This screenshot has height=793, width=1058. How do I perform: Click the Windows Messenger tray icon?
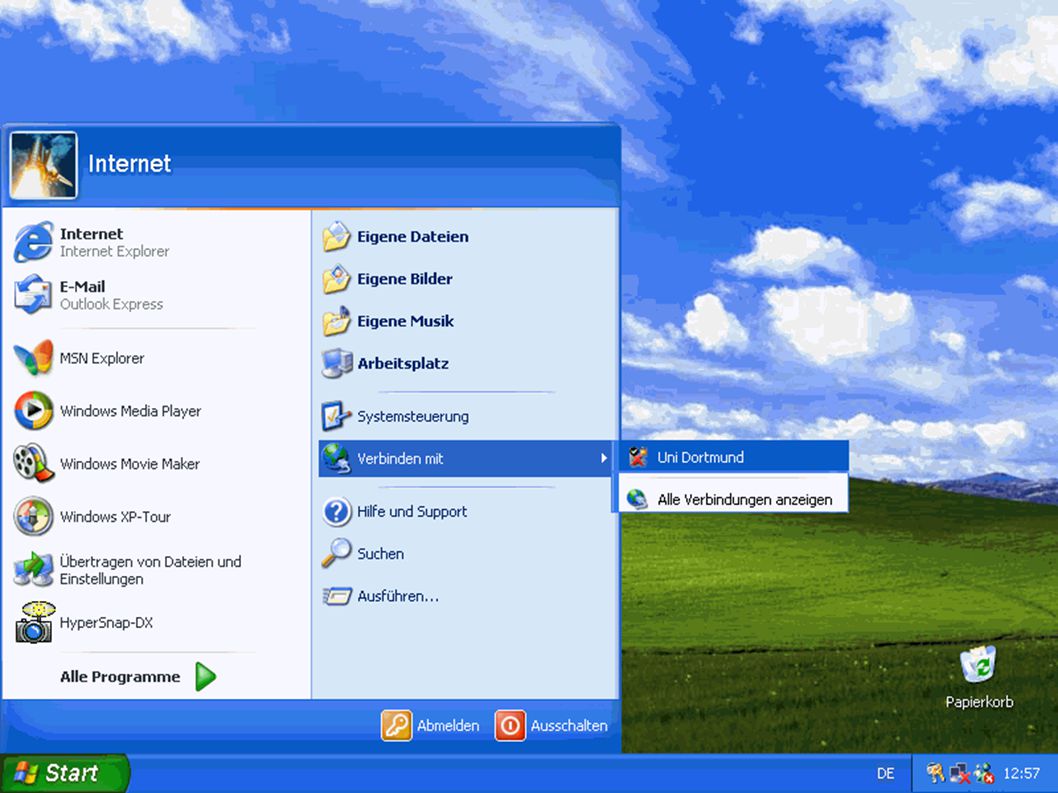coord(984,773)
